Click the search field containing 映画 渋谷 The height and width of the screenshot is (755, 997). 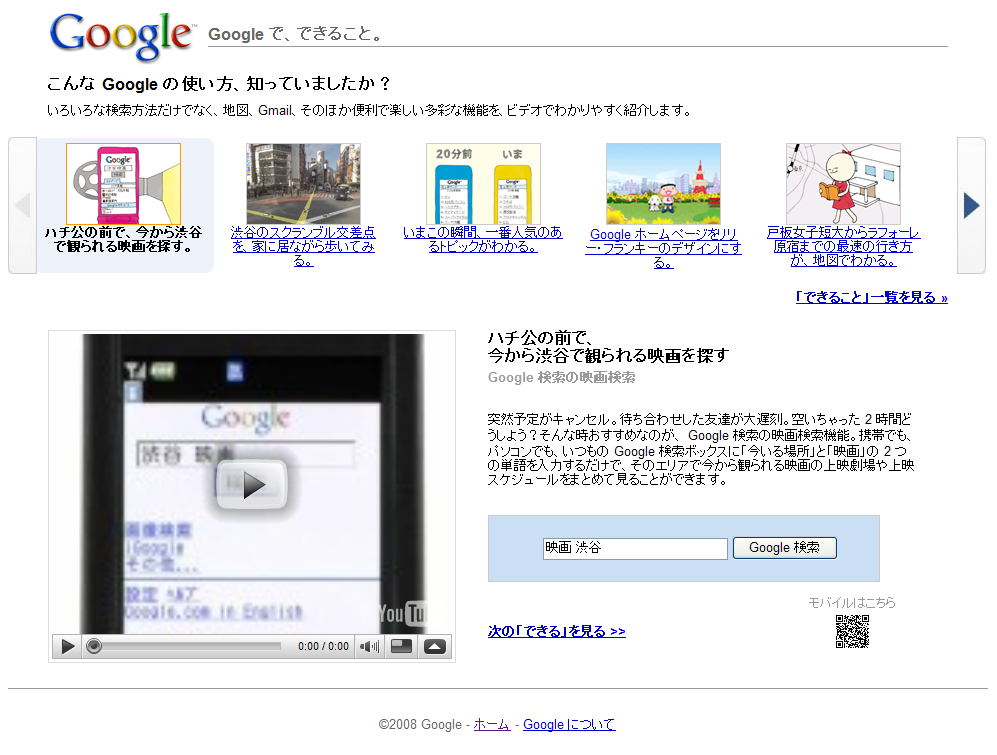(x=635, y=548)
